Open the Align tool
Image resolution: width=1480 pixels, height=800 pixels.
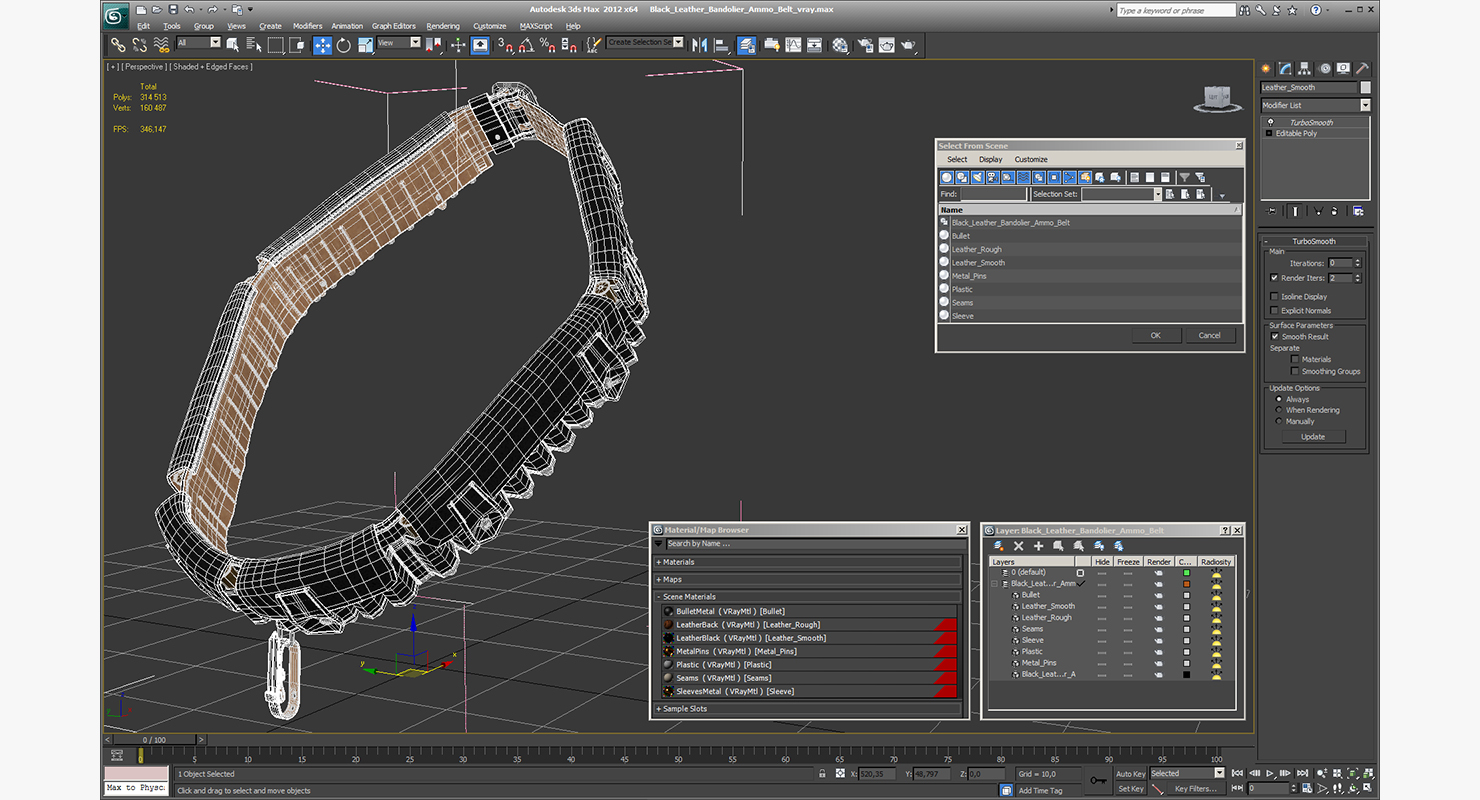coord(722,45)
